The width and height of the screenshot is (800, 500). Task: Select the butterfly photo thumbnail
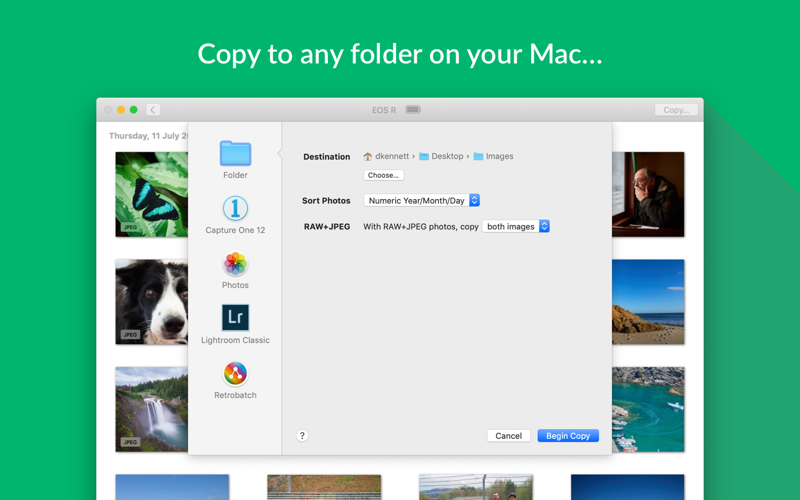[x=151, y=194]
